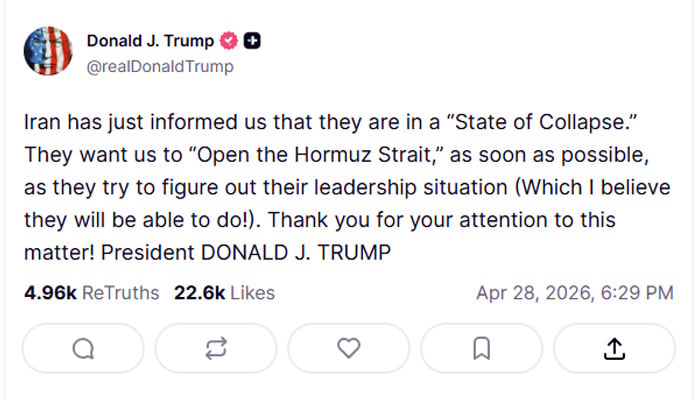Open the flag-patterned profile avatar
This screenshot has height=400, width=700.
point(47,53)
